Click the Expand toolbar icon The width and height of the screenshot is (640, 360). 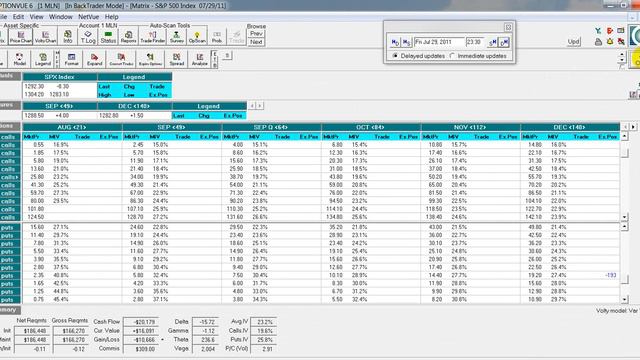(x=94, y=59)
